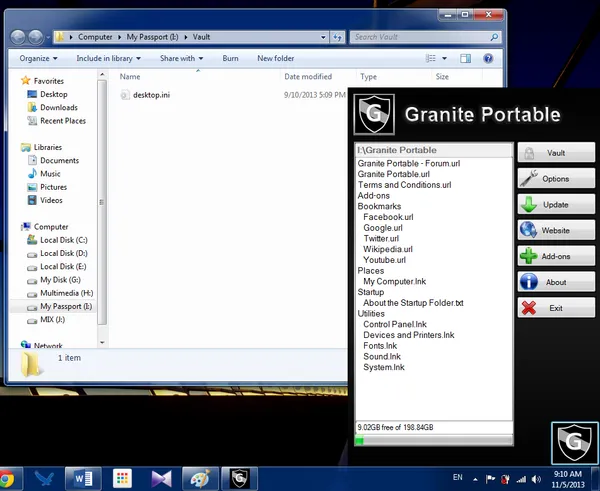Open the address bar history dropdown

(323, 37)
